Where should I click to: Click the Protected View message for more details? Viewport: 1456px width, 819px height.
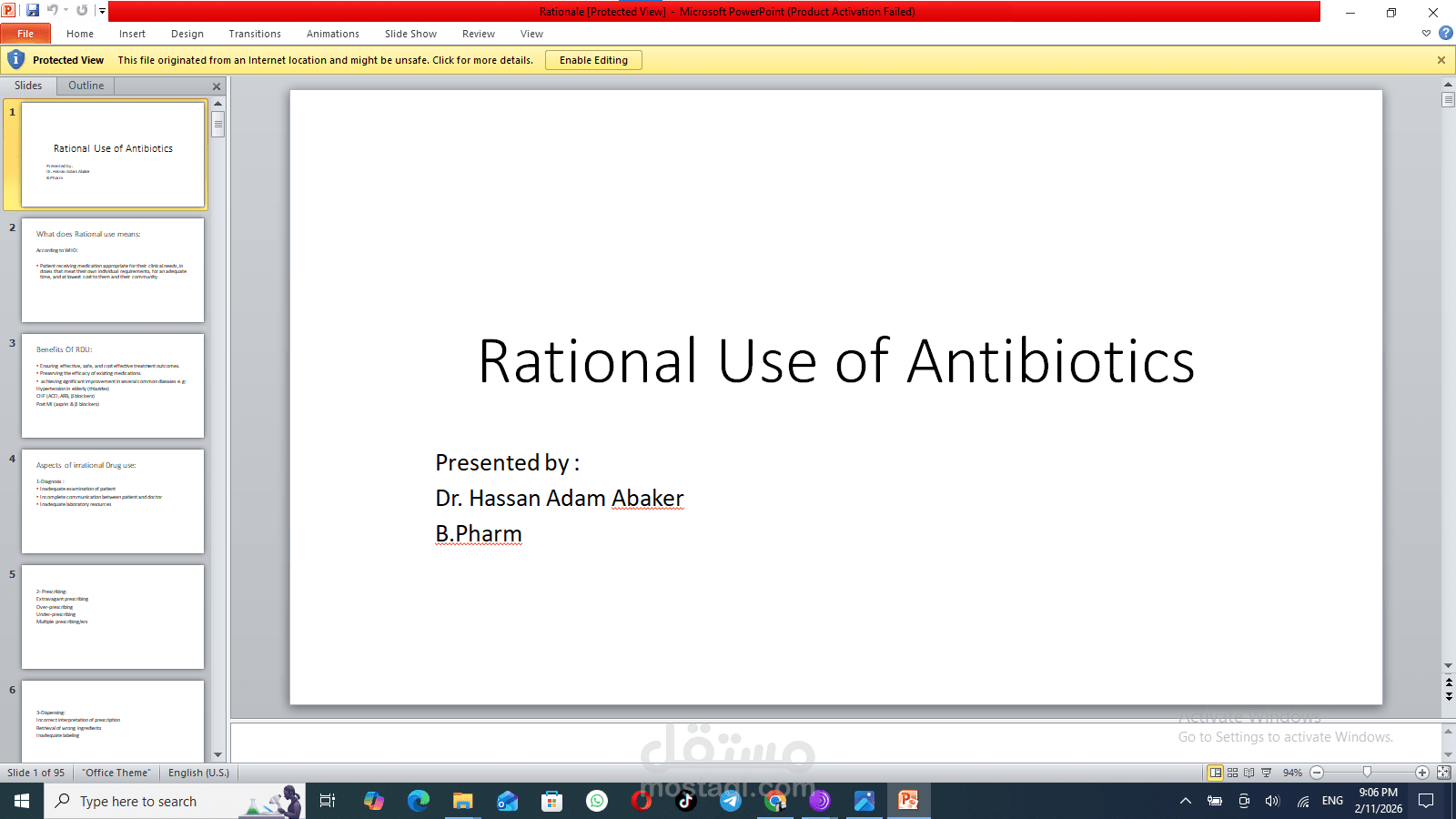tap(326, 60)
